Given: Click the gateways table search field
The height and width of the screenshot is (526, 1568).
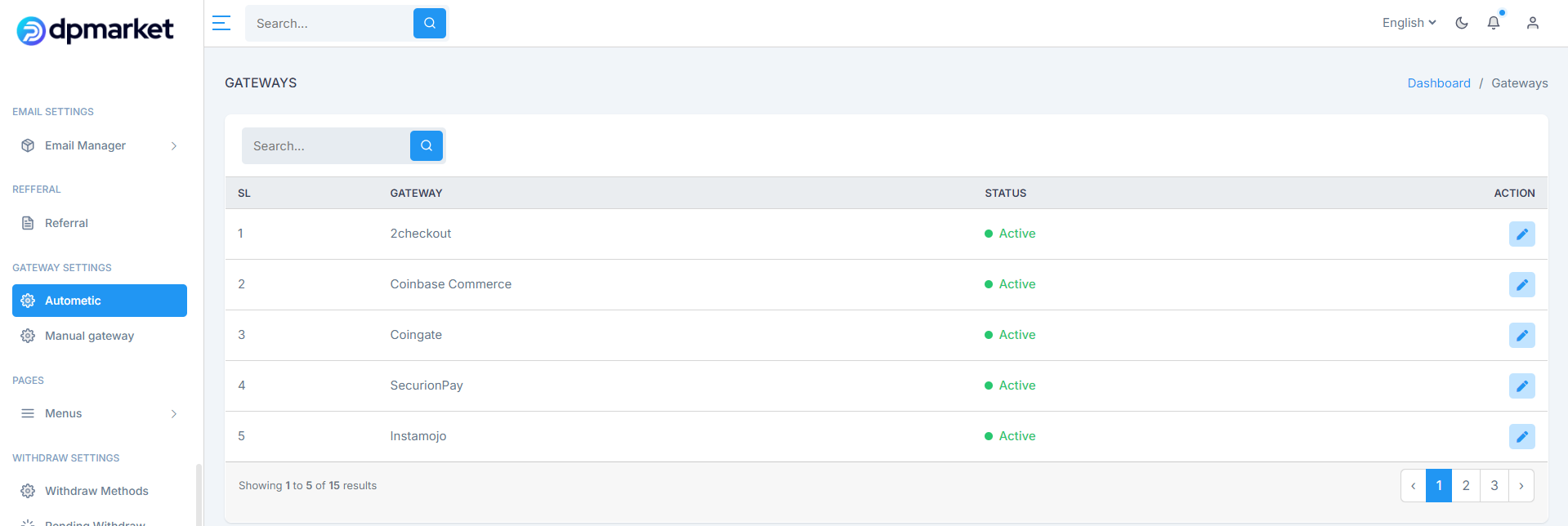Looking at the screenshot, I should (x=326, y=145).
